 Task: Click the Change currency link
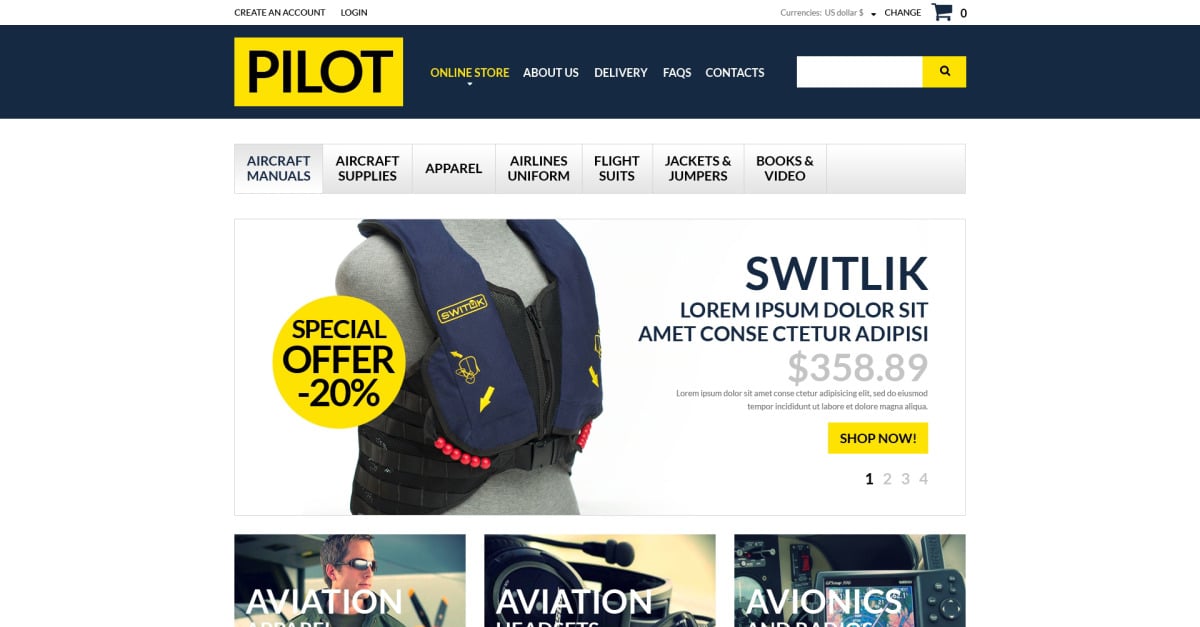pyautogui.click(x=903, y=13)
